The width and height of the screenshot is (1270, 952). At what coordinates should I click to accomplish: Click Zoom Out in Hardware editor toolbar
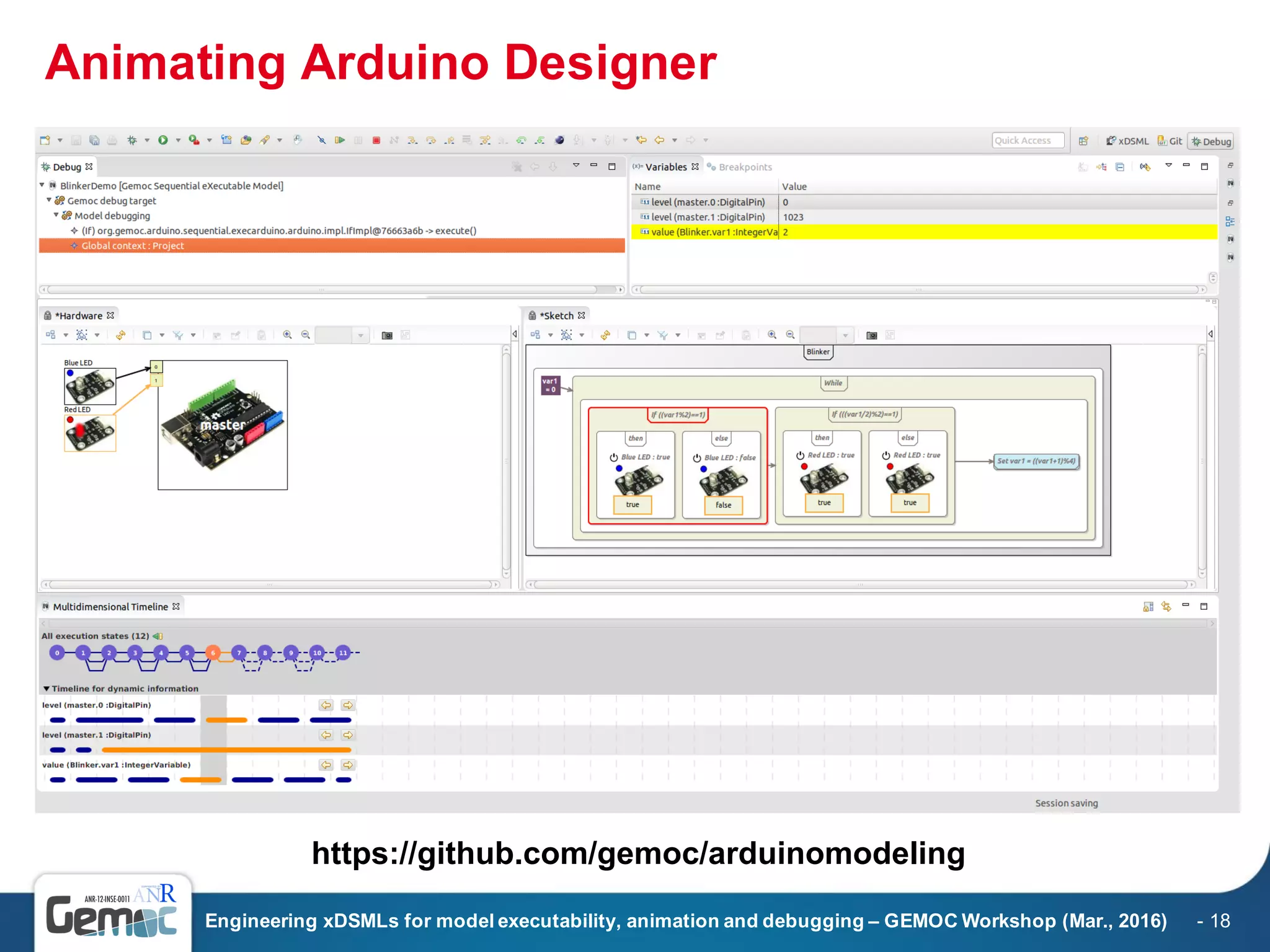click(306, 335)
